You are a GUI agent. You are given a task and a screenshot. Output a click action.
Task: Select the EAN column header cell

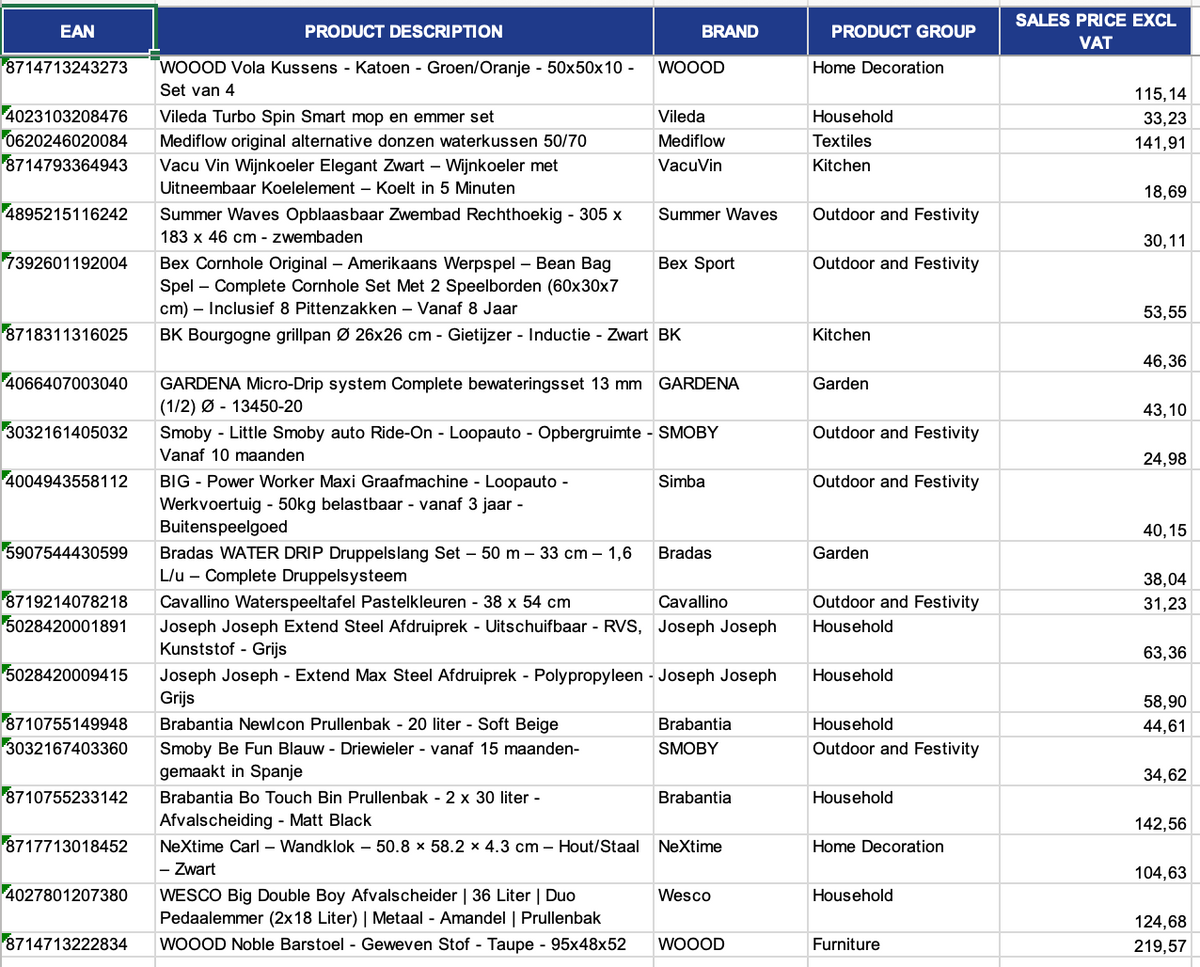78,31
